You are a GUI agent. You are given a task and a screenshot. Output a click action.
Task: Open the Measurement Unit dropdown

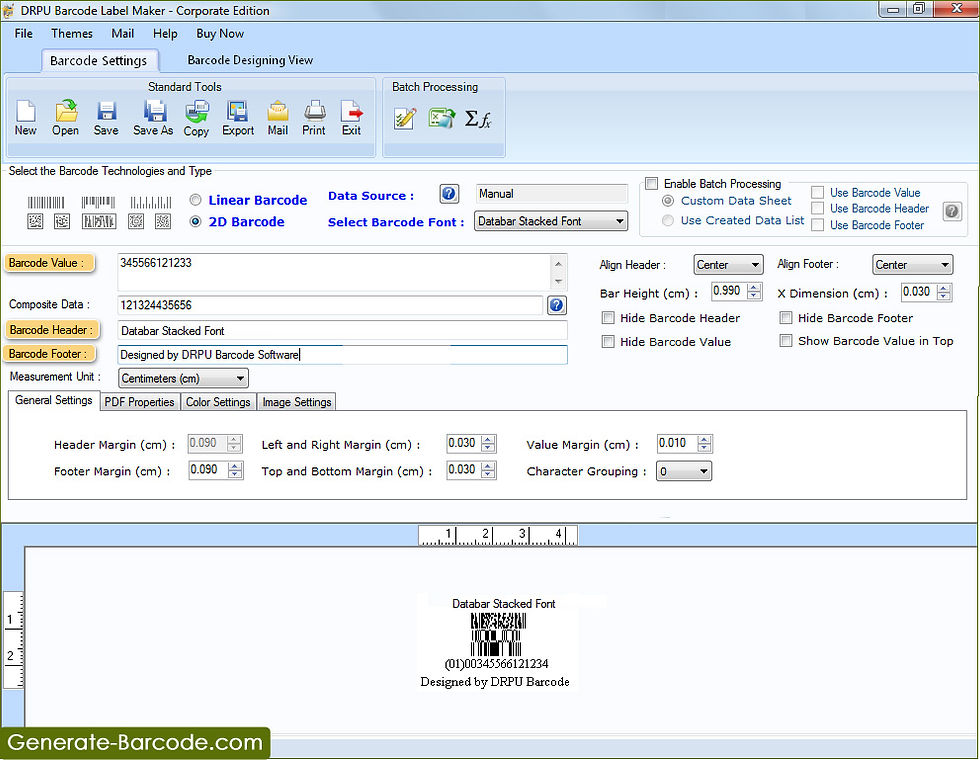tap(183, 379)
